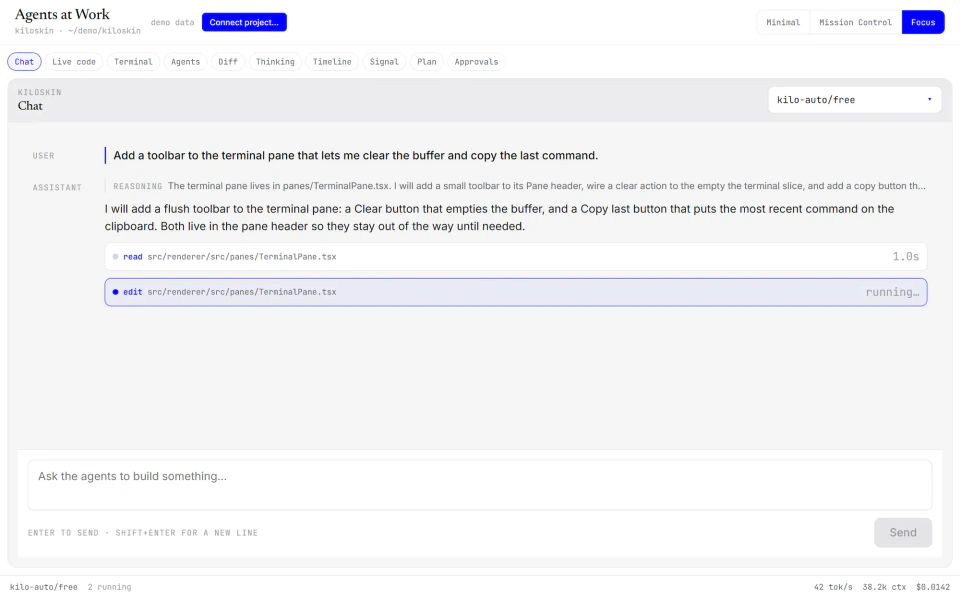Open the Agents tab
960x598 pixels.
point(186,62)
